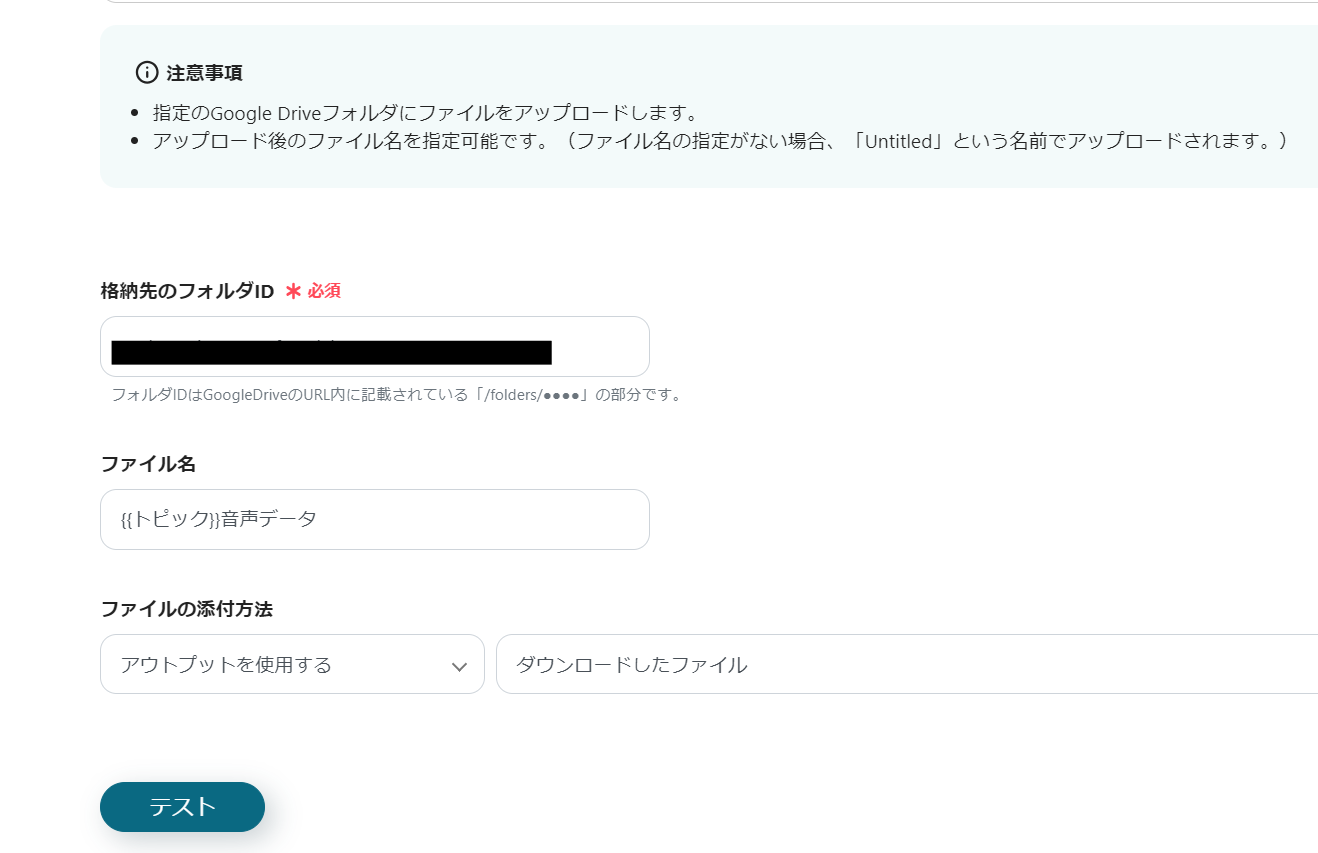Click the ファイル名 label
The height and width of the screenshot is (853, 1318).
tap(148, 464)
